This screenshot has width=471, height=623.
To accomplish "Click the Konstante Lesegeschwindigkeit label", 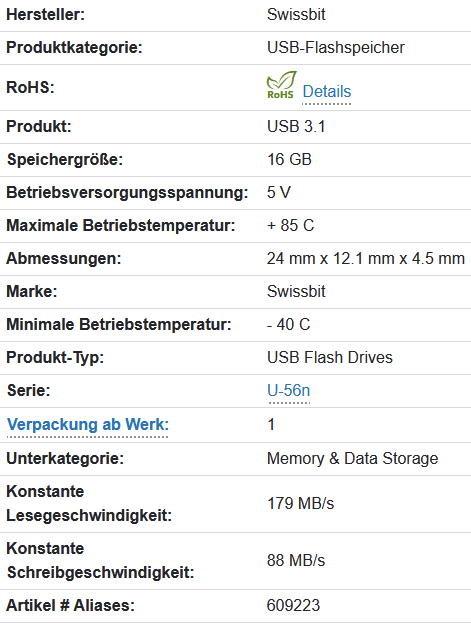I will (x=89, y=503).
